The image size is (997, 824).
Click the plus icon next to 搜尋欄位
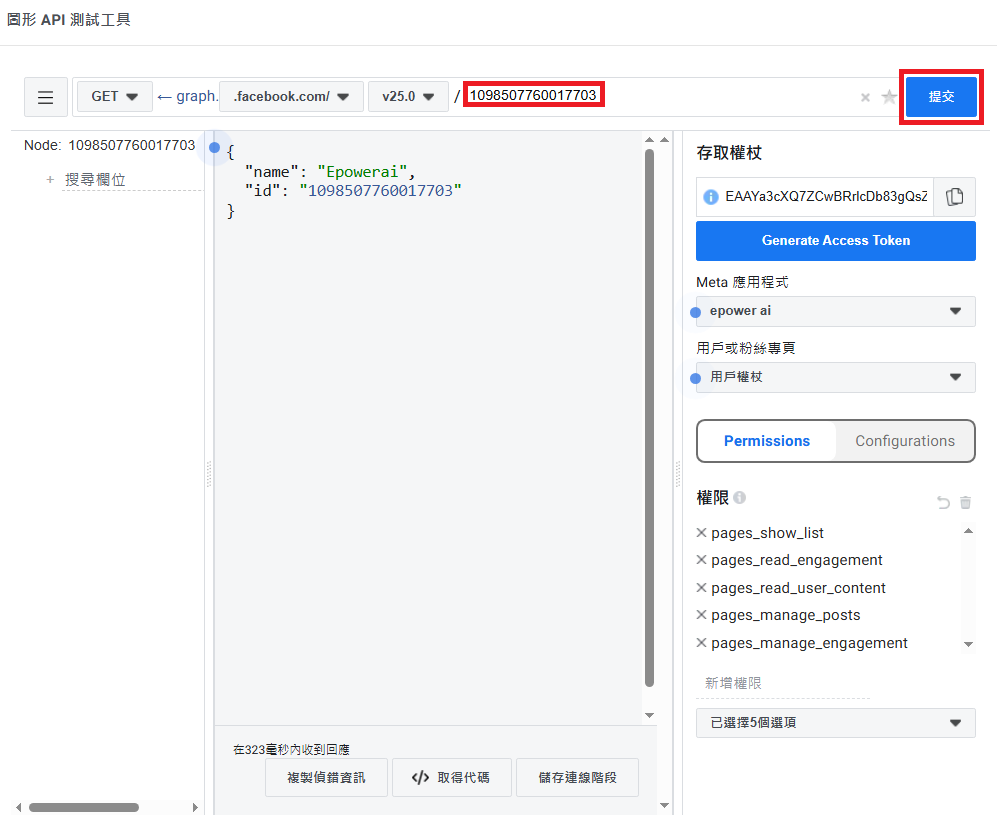click(50, 180)
